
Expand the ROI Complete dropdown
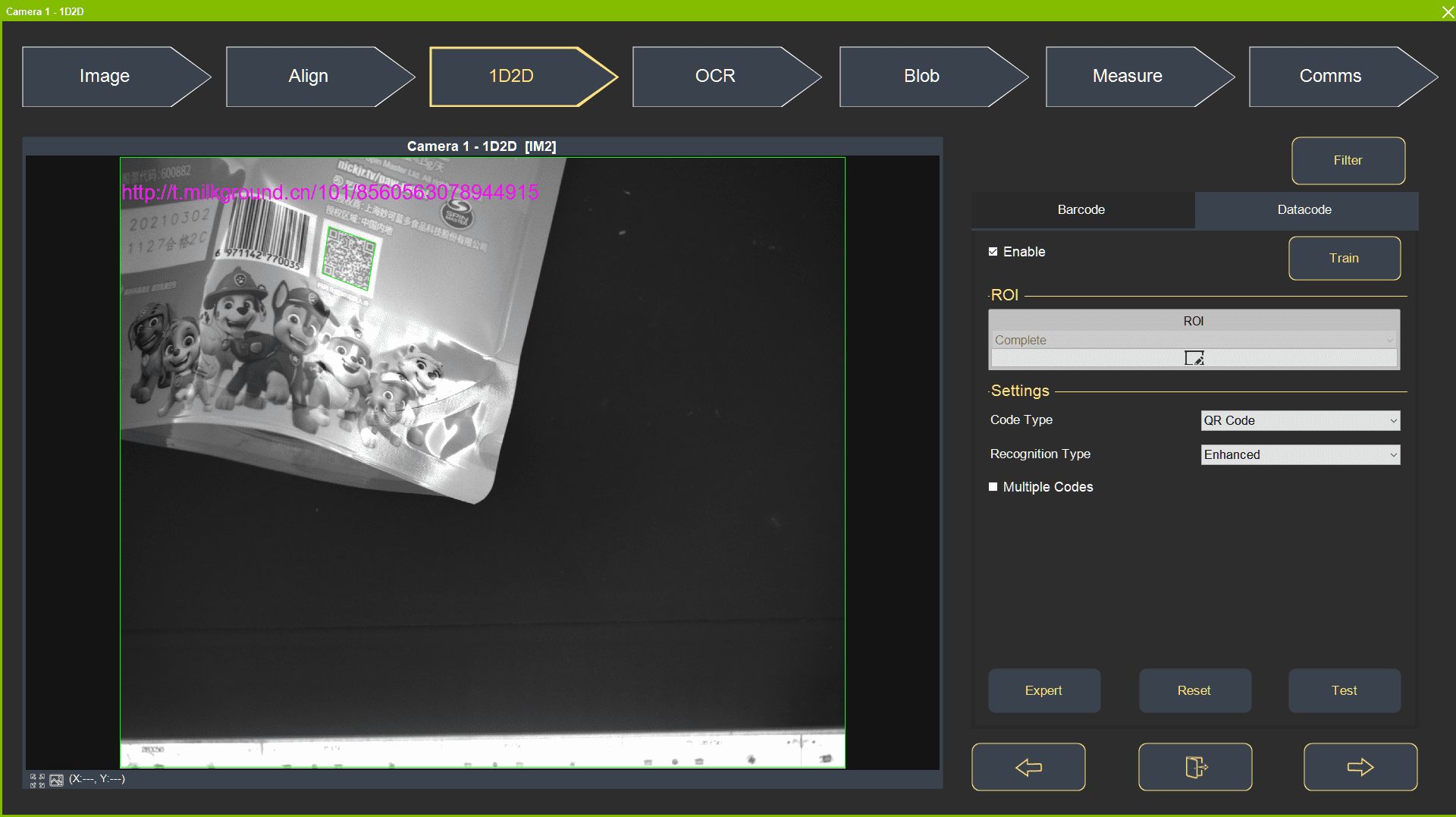tap(1194, 340)
